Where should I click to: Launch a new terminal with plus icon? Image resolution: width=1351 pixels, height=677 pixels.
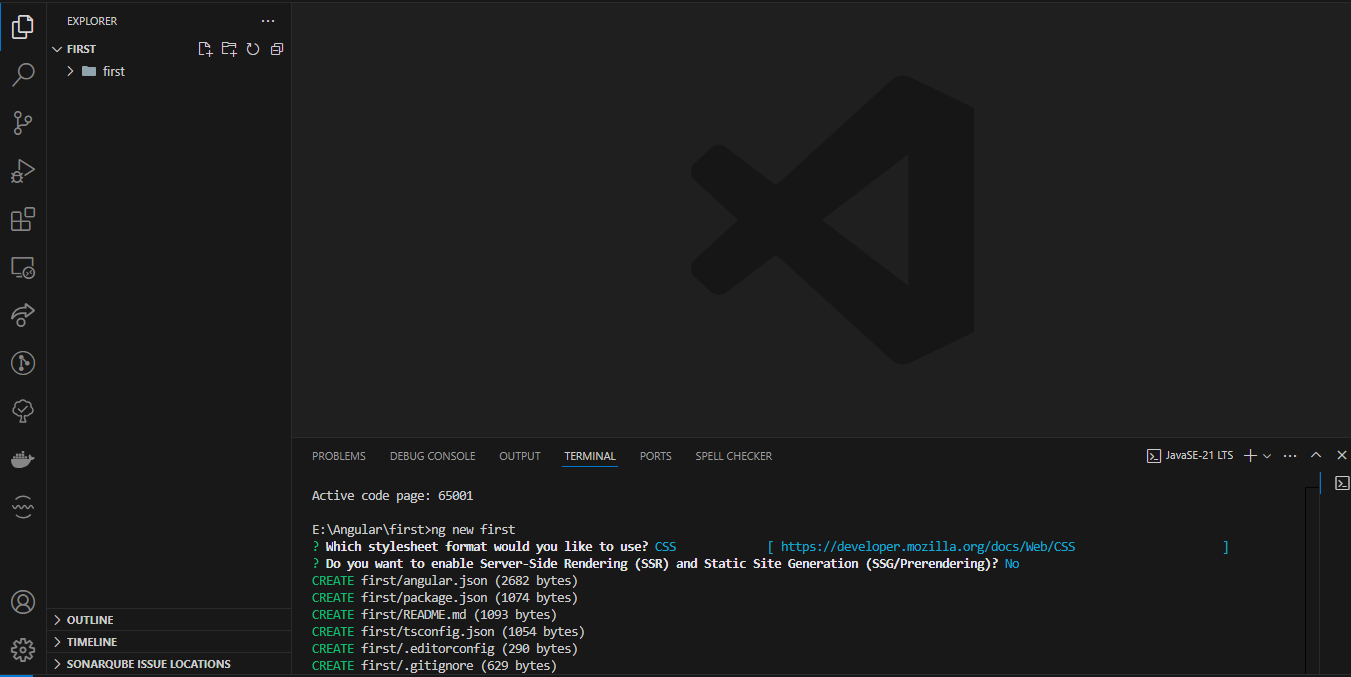[x=1250, y=456]
